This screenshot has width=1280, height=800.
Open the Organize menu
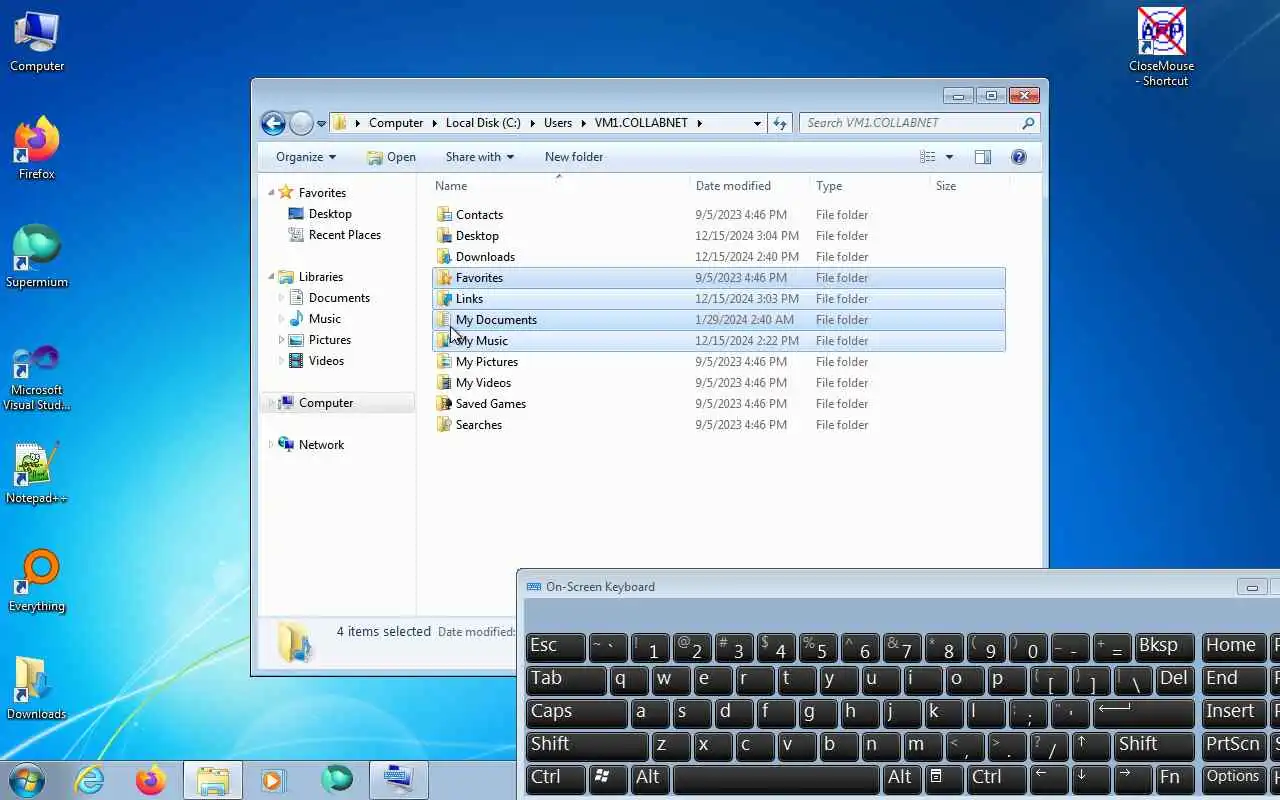[306, 157]
